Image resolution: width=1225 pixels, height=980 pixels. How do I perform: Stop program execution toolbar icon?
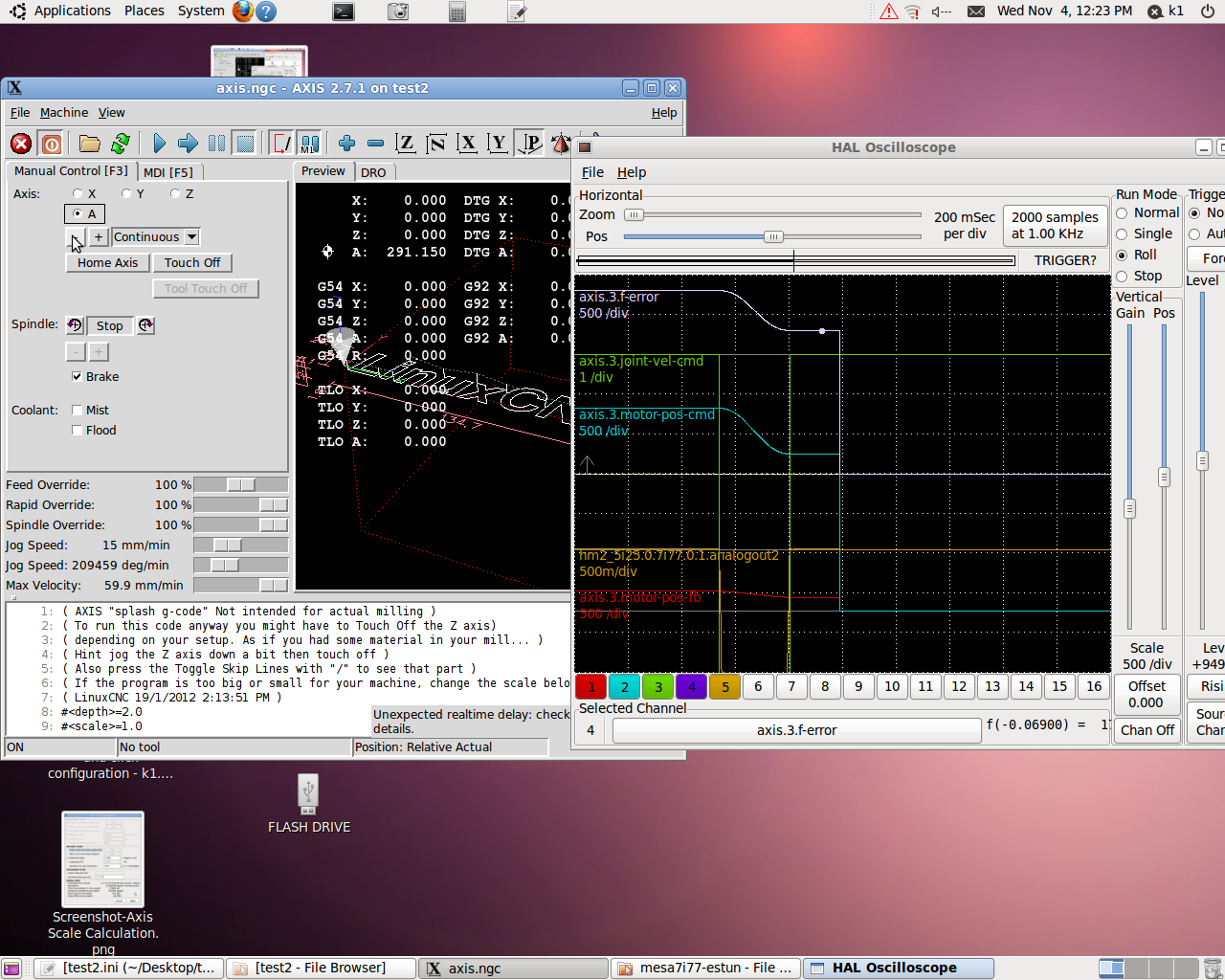point(246,144)
